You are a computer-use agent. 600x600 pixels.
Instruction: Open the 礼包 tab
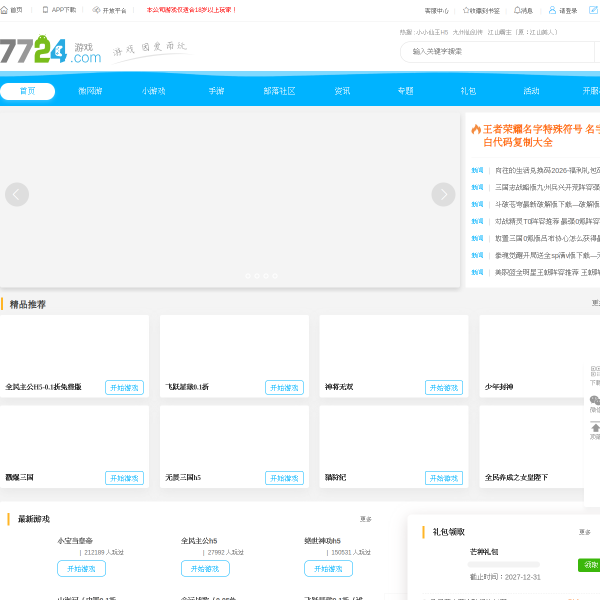click(x=468, y=91)
